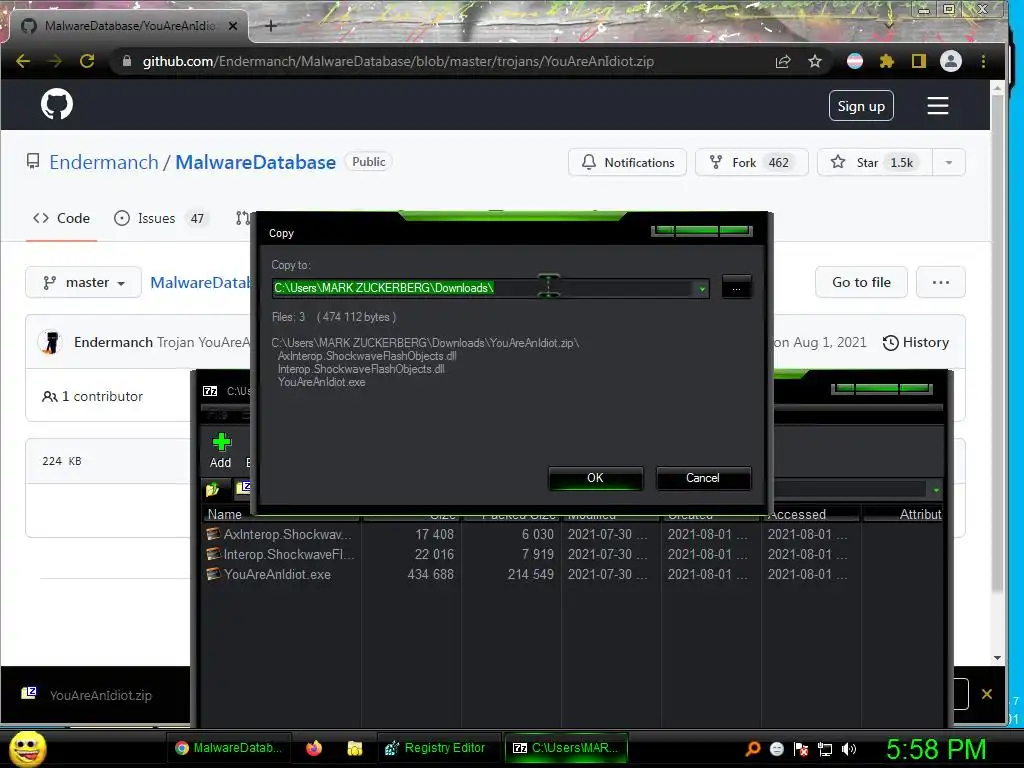Click the MalwareDatabase breadcrumb path link
Screen dimensions: 1024x768
coord(201,282)
